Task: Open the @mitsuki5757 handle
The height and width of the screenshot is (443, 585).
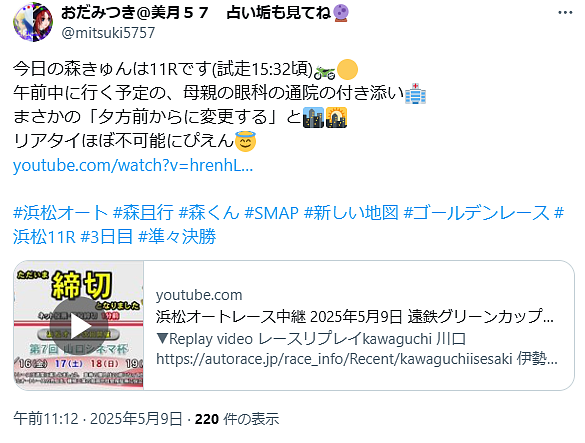Action: pyautogui.click(x=108, y=33)
